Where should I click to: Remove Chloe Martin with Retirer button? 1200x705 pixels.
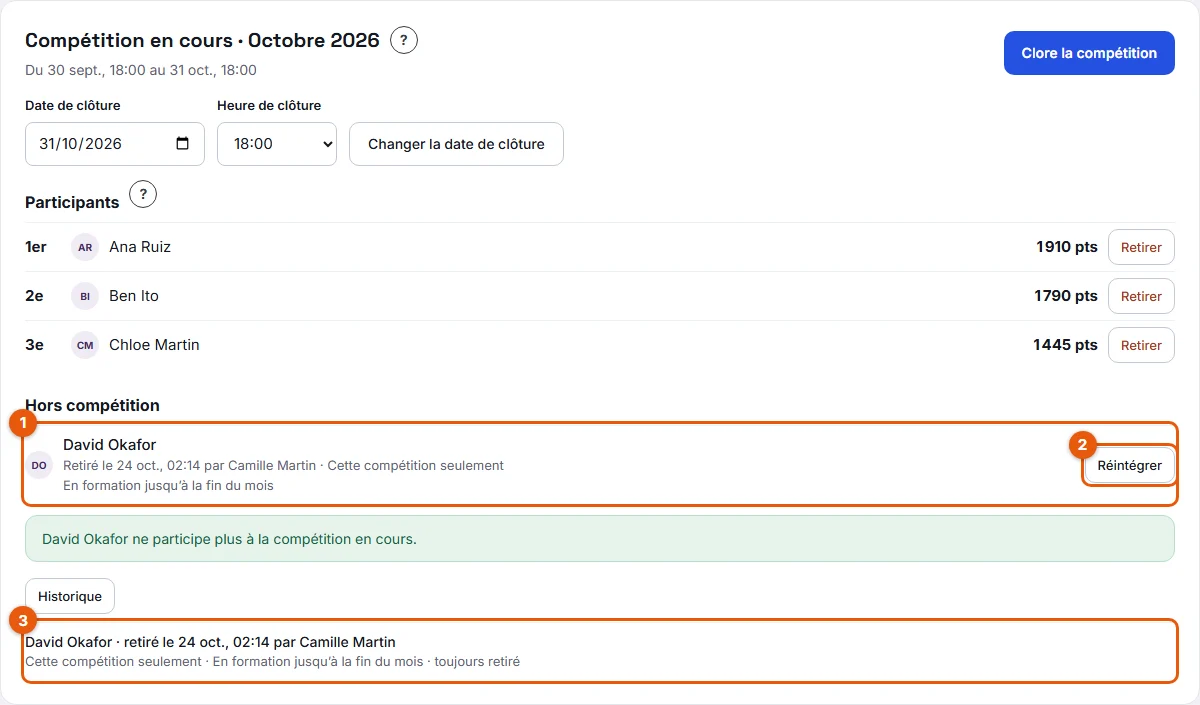[x=1141, y=345]
